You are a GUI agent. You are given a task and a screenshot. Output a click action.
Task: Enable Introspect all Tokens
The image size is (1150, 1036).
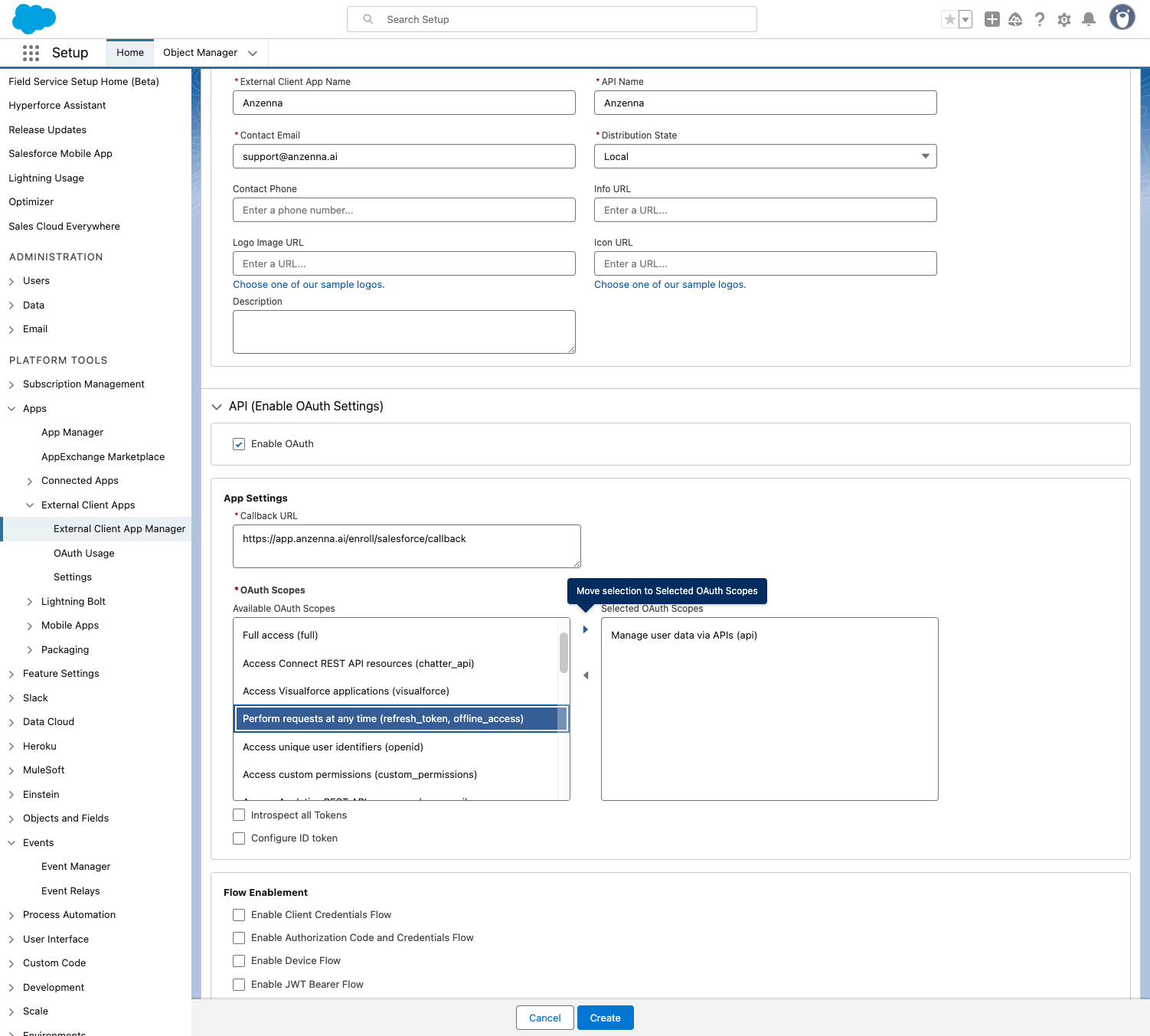239,815
